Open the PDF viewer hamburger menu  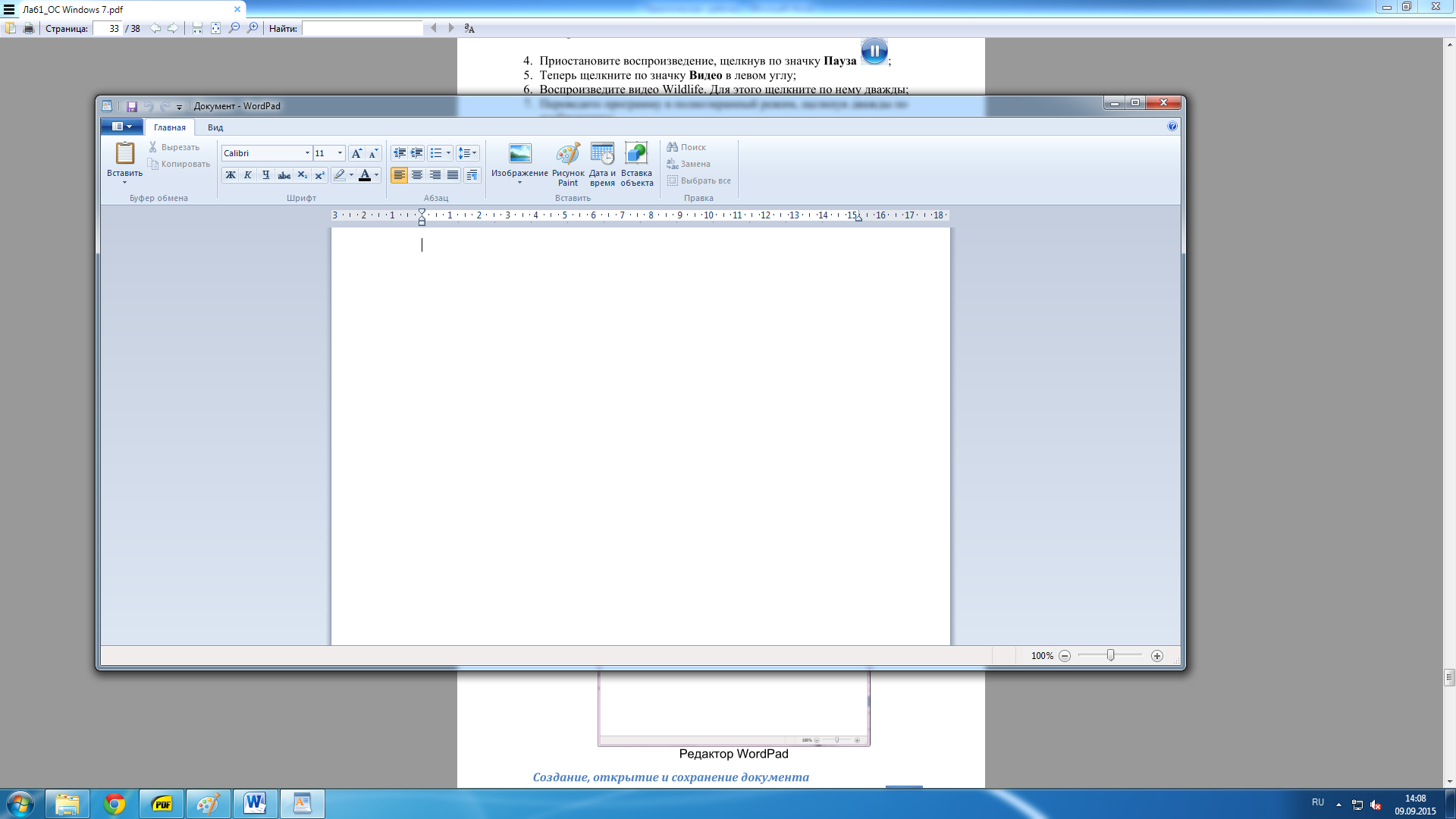(9, 10)
